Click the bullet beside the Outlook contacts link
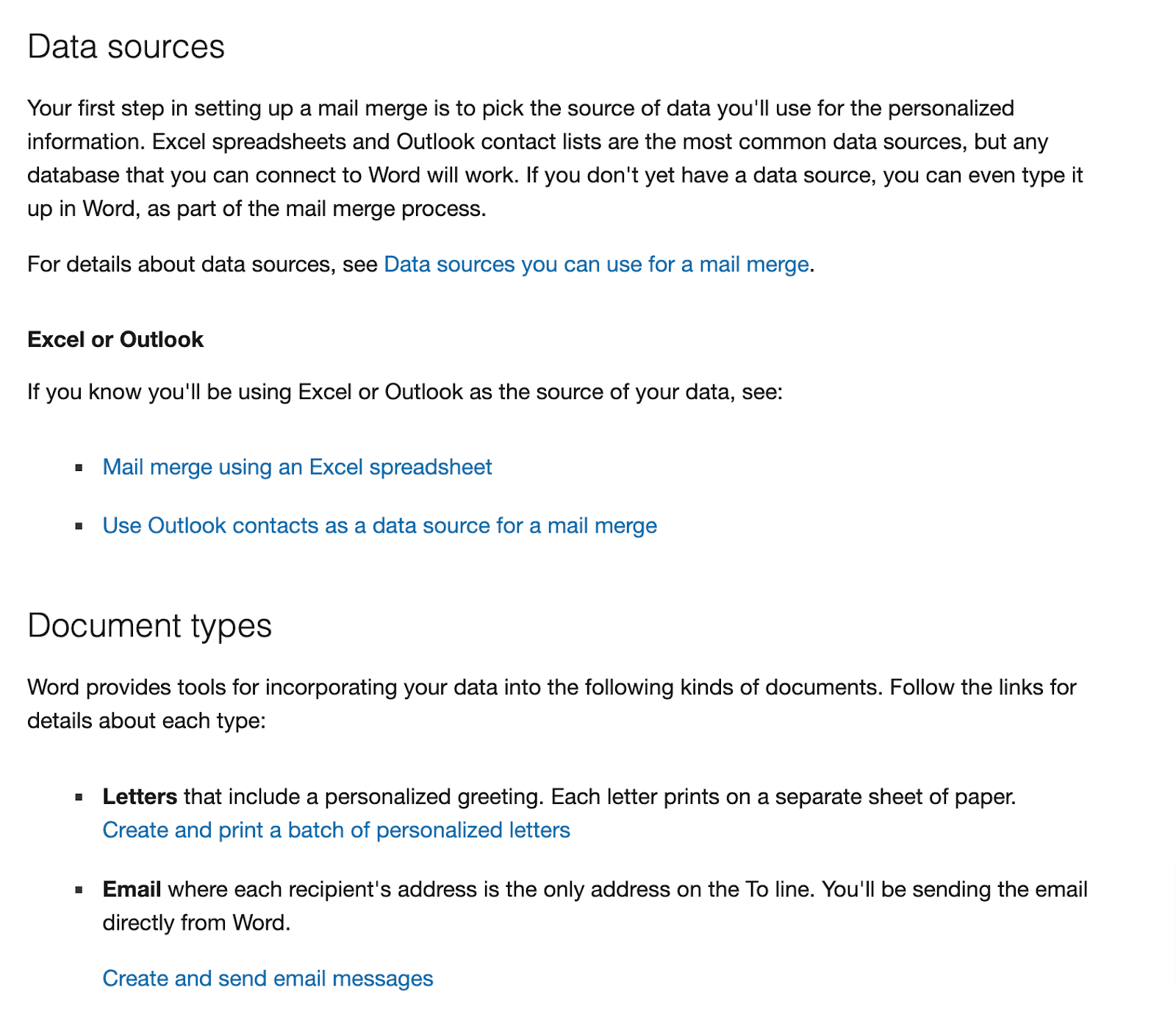Screen dimensions: 1176x1009 (x=79, y=526)
